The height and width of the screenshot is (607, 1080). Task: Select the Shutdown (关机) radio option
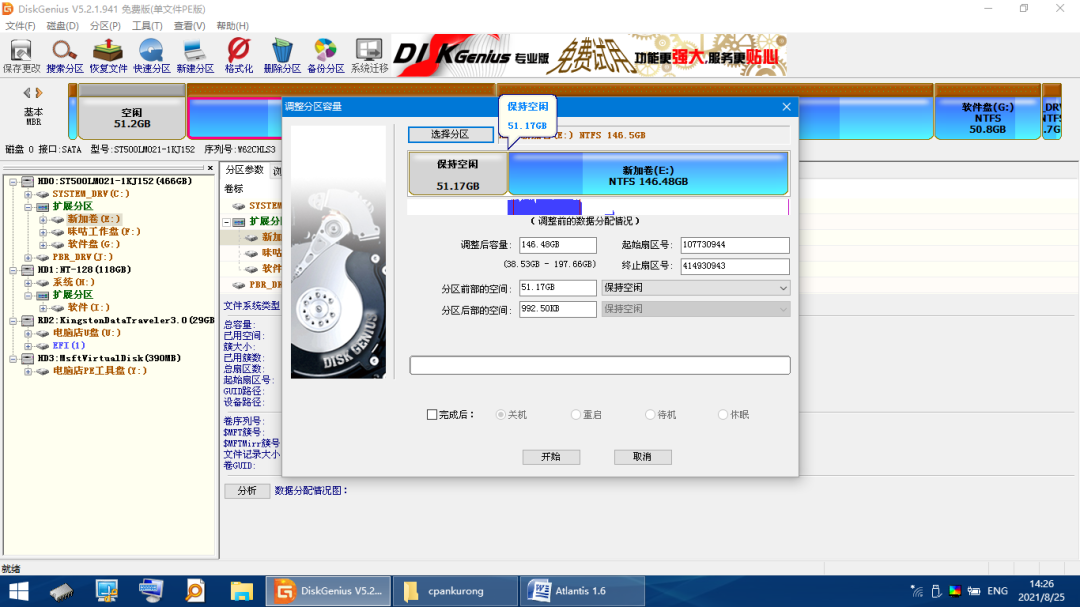click(x=501, y=415)
